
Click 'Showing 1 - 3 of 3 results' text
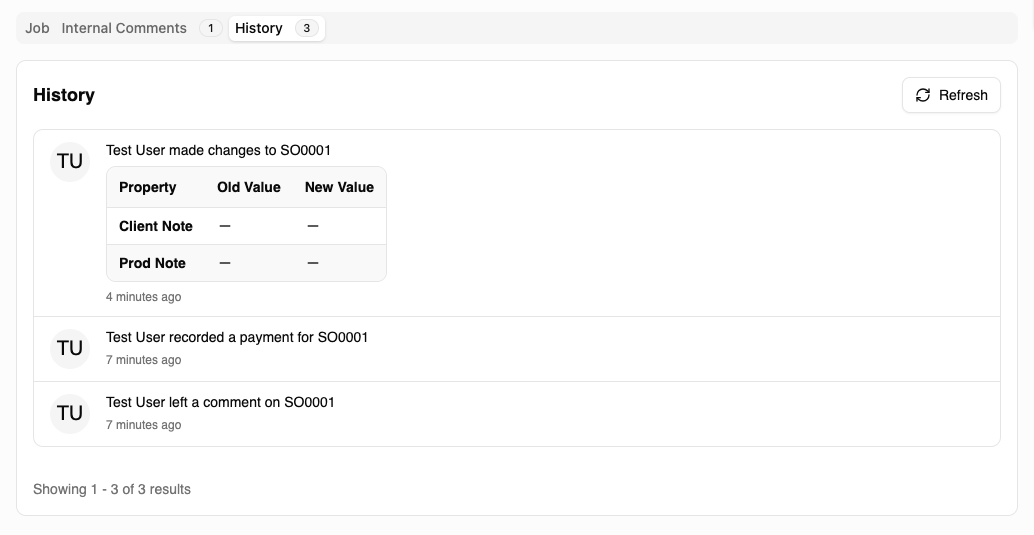point(112,489)
